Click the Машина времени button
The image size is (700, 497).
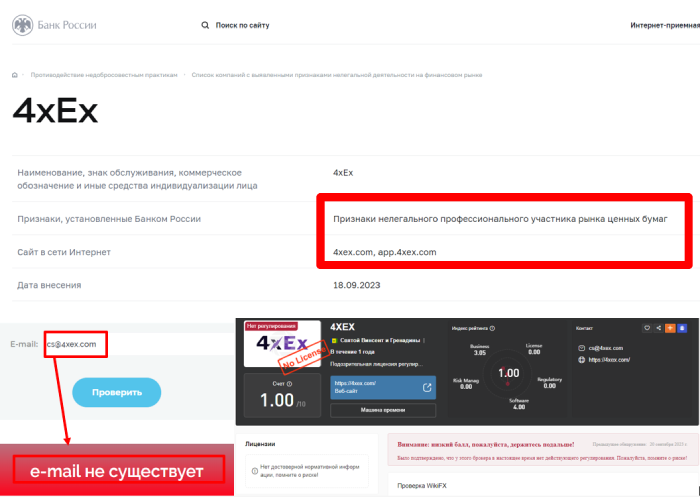click(383, 410)
